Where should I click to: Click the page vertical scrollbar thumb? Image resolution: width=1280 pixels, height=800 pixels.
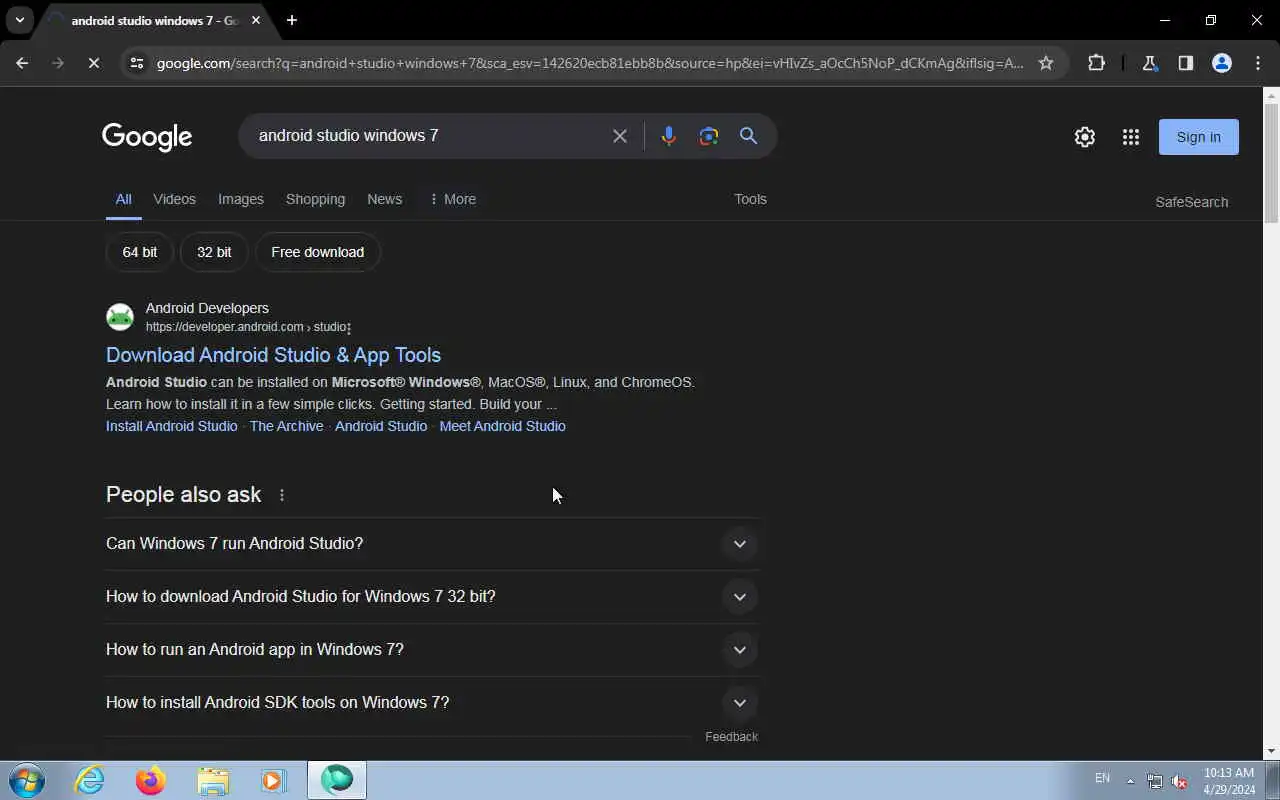(1271, 165)
